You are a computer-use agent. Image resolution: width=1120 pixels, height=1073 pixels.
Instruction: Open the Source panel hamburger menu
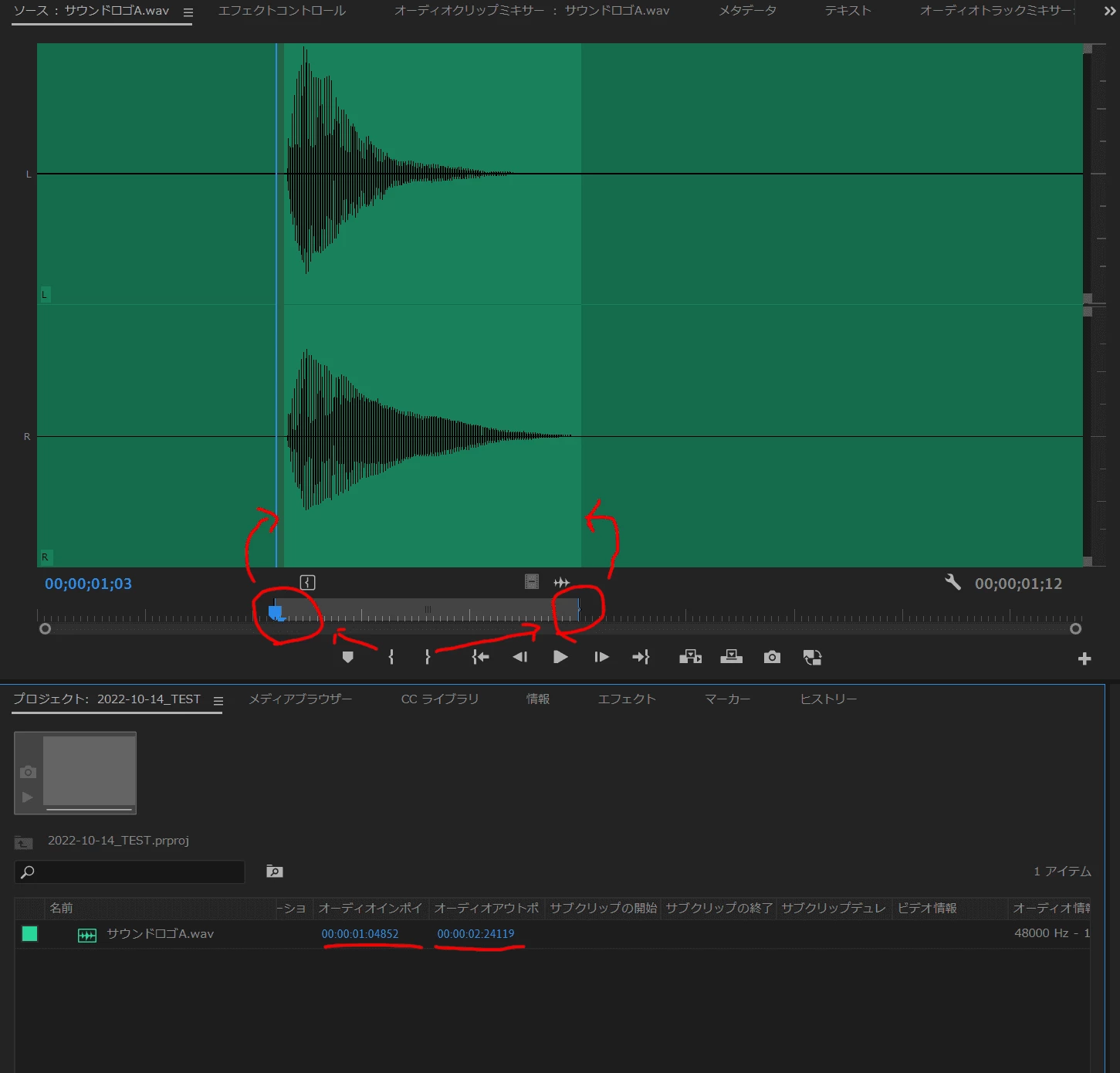(188, 12)
